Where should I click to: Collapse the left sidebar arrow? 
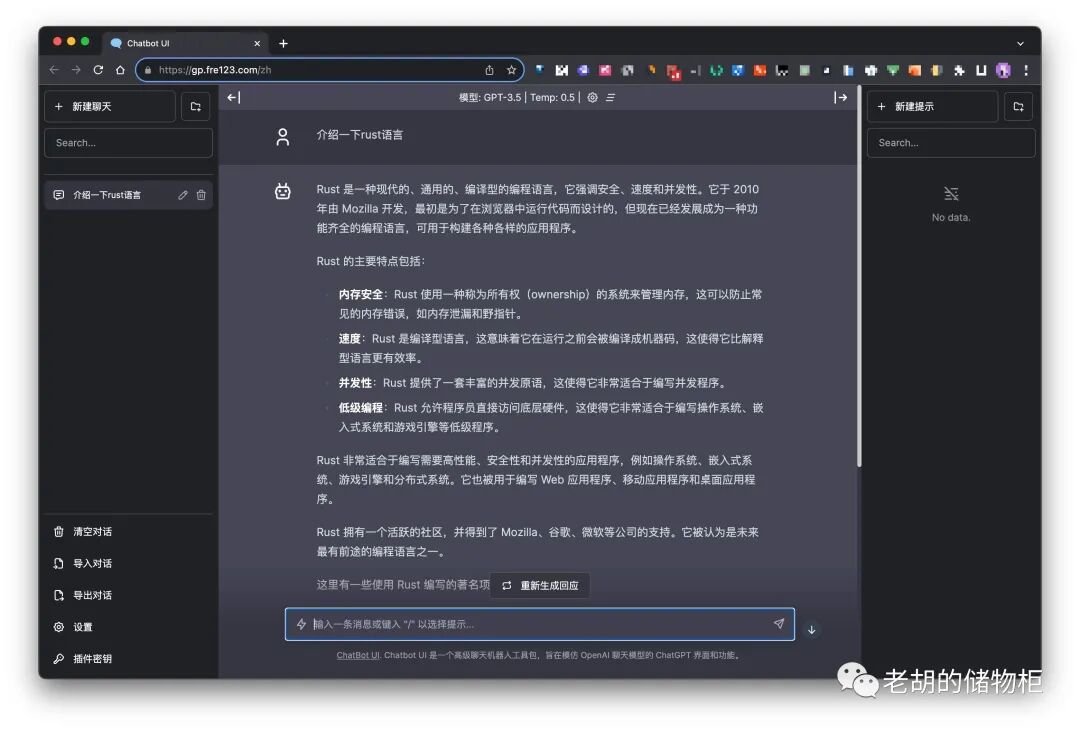(233, 98)
